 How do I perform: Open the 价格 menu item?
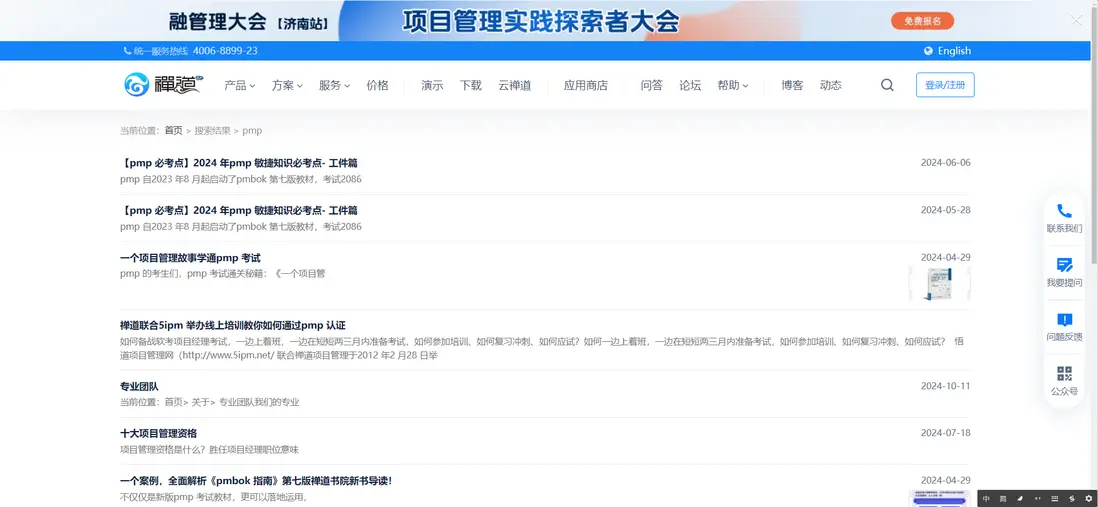[x=377, y=85]
